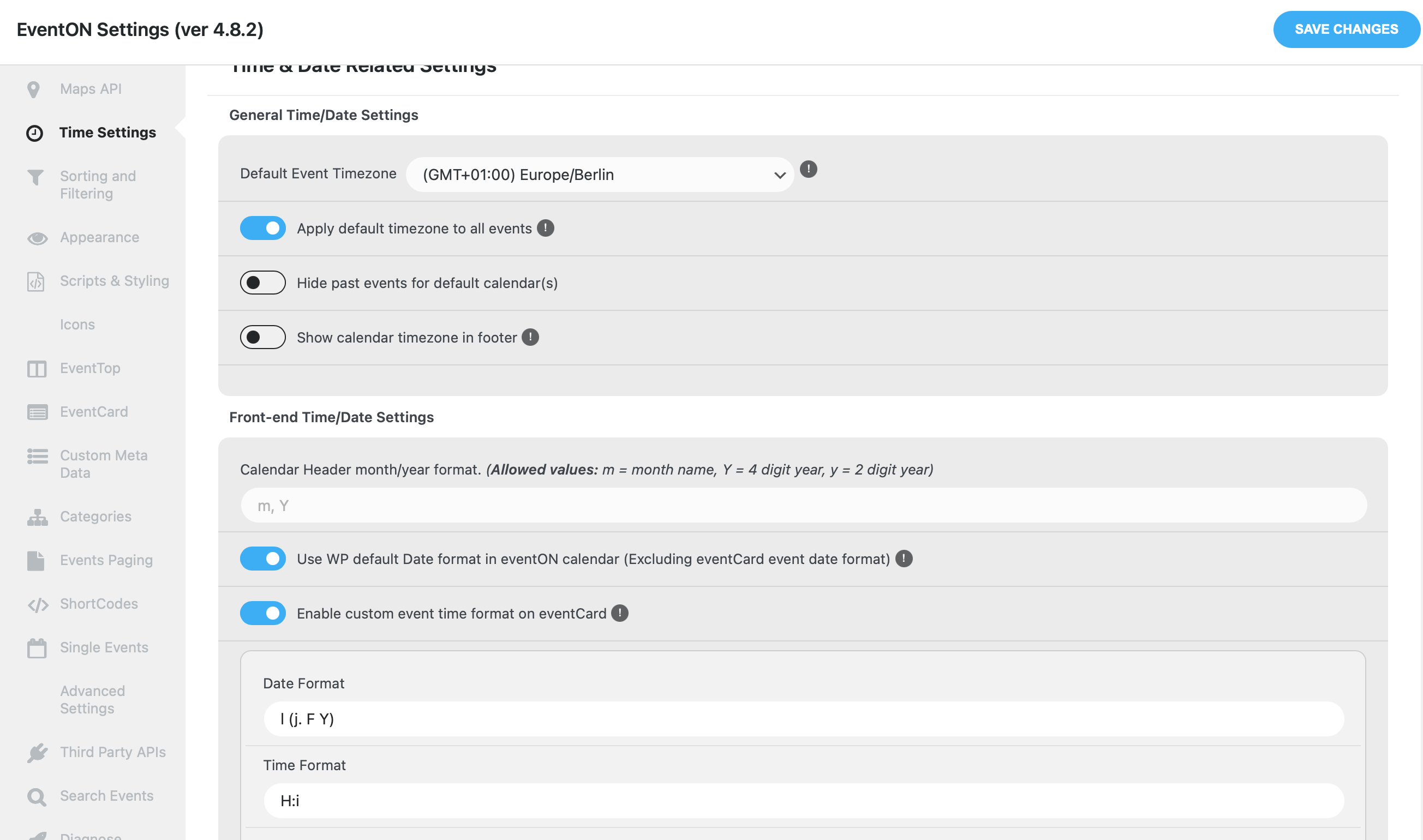This screenshot has width=1423, height=840.
Task: Click the Scripts & Styling code file icon
Action: [35, 281]
